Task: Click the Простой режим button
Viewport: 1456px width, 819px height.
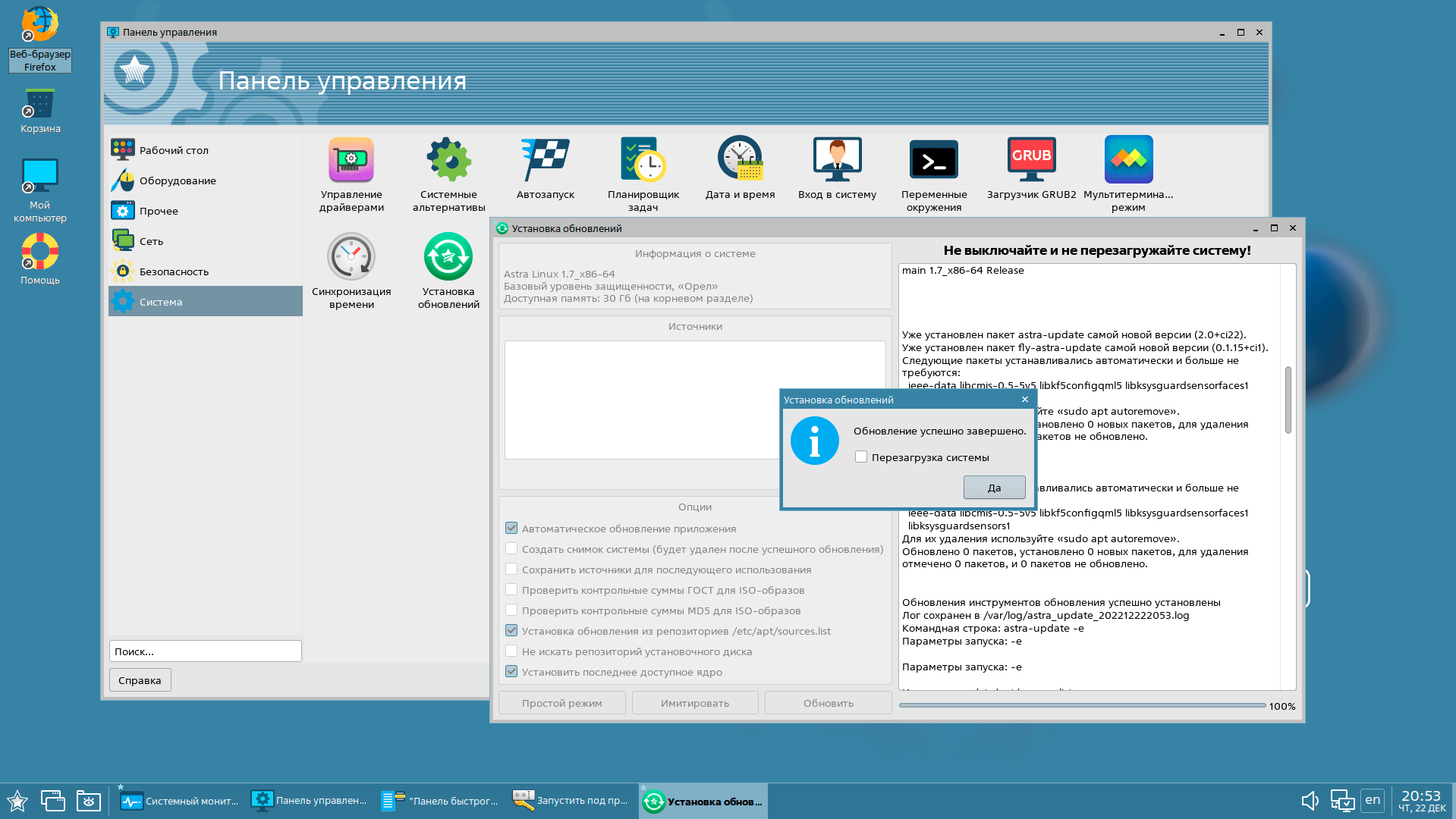Action: (562, 703)
